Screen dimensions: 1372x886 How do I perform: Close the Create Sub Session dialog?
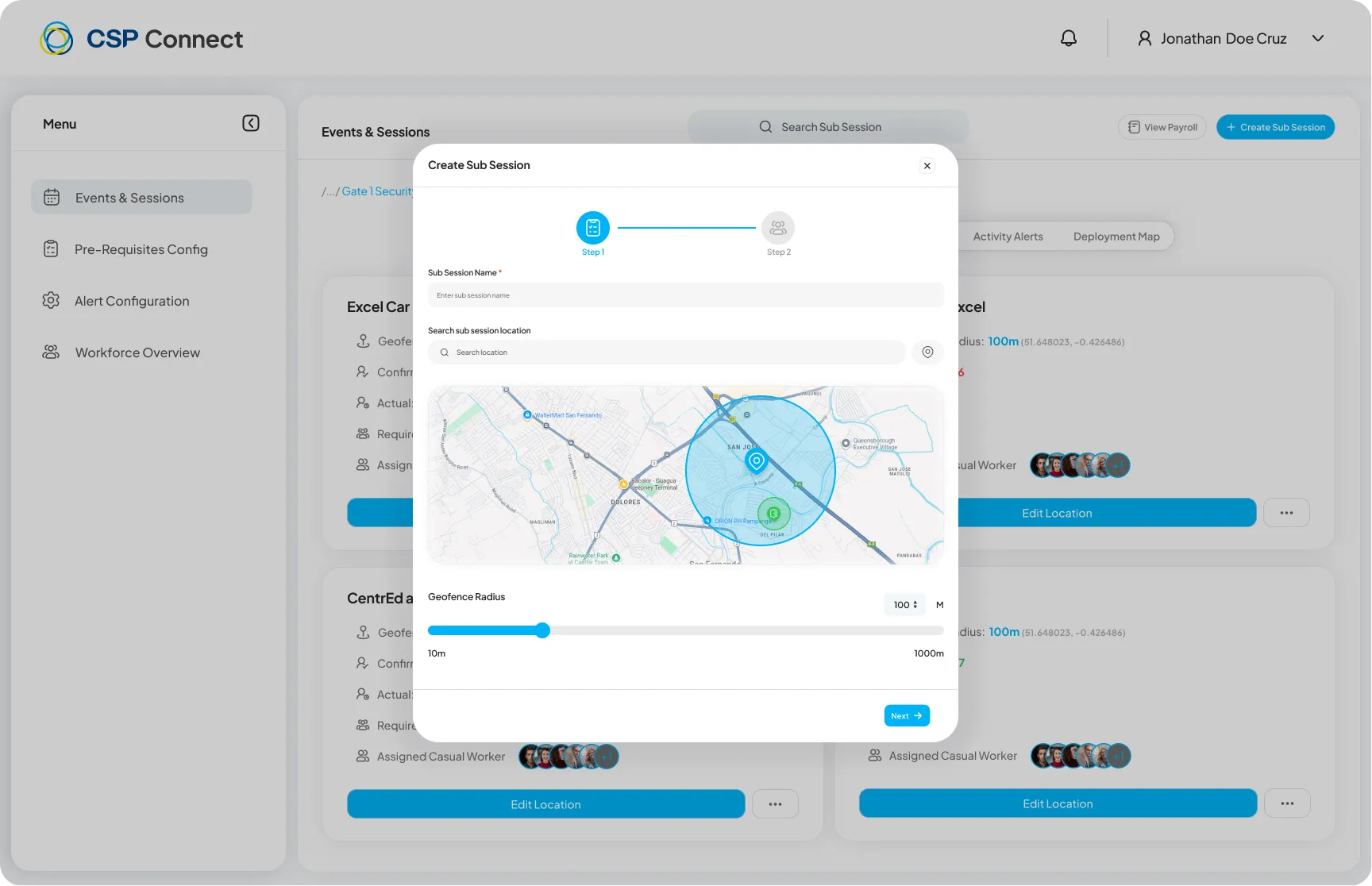(927, 166)
